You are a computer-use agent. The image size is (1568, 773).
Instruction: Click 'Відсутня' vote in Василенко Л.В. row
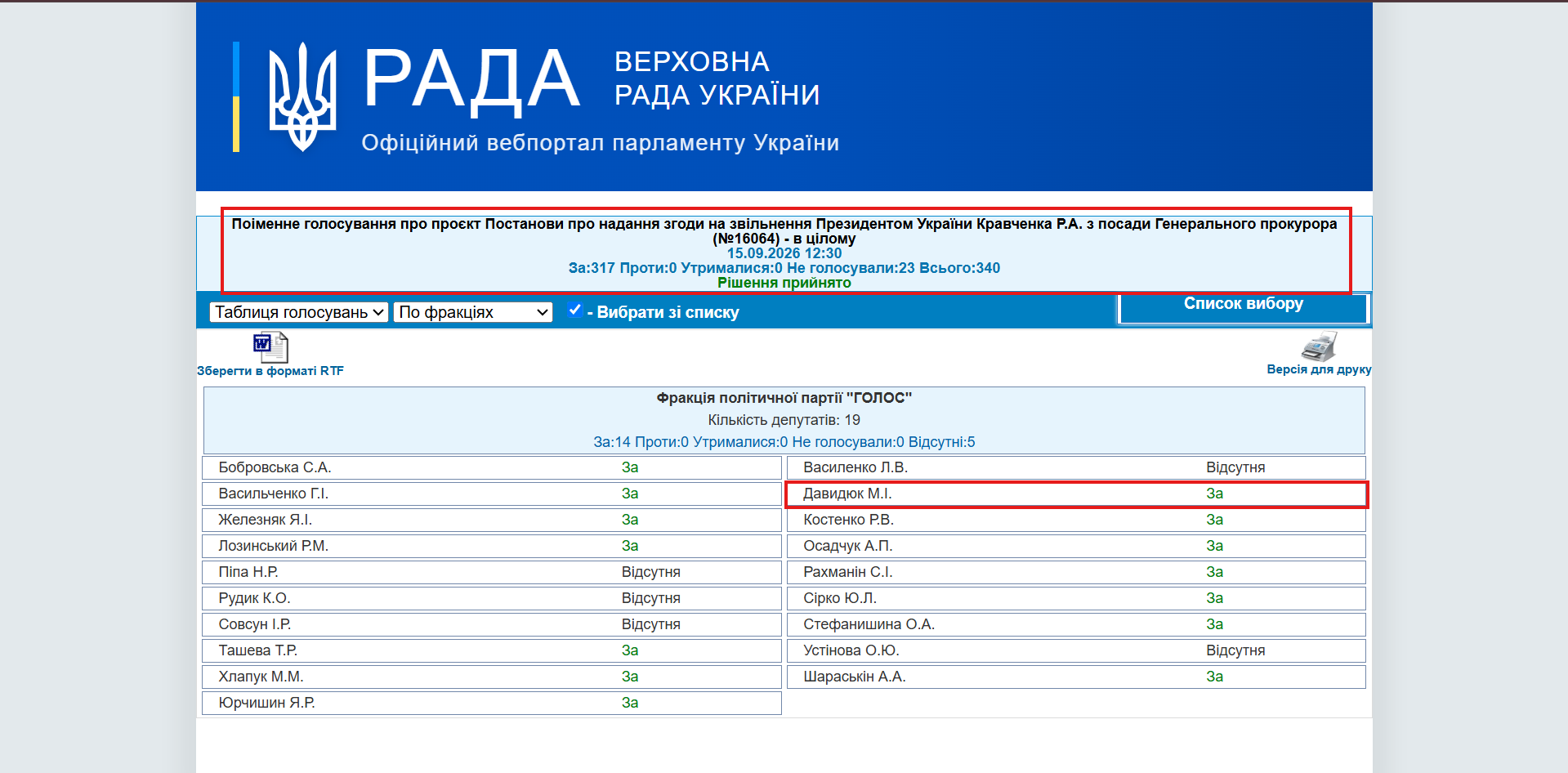tap(1235, 467)
